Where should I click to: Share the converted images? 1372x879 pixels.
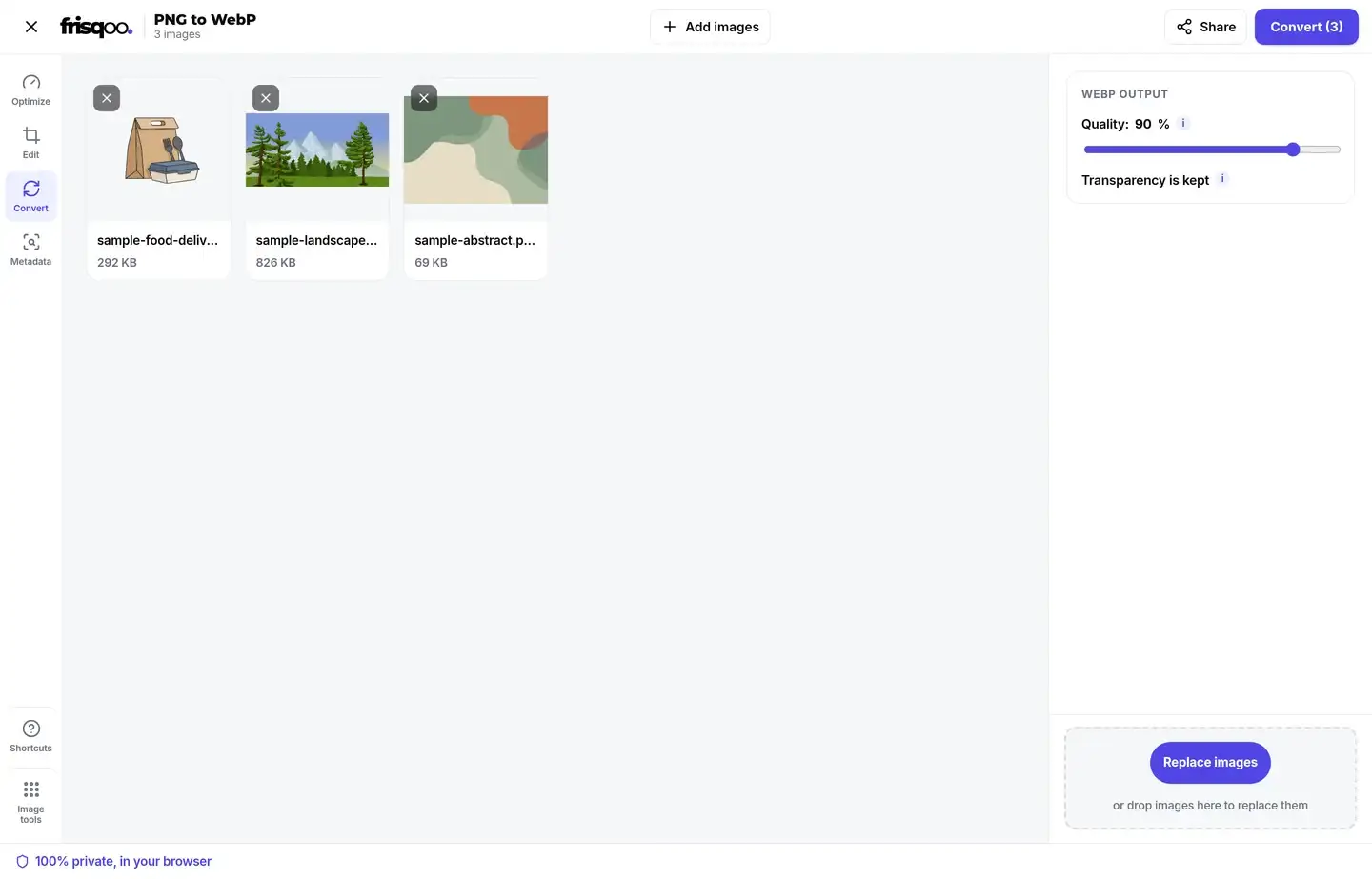pyautogui.click(x=1205, y=27)
